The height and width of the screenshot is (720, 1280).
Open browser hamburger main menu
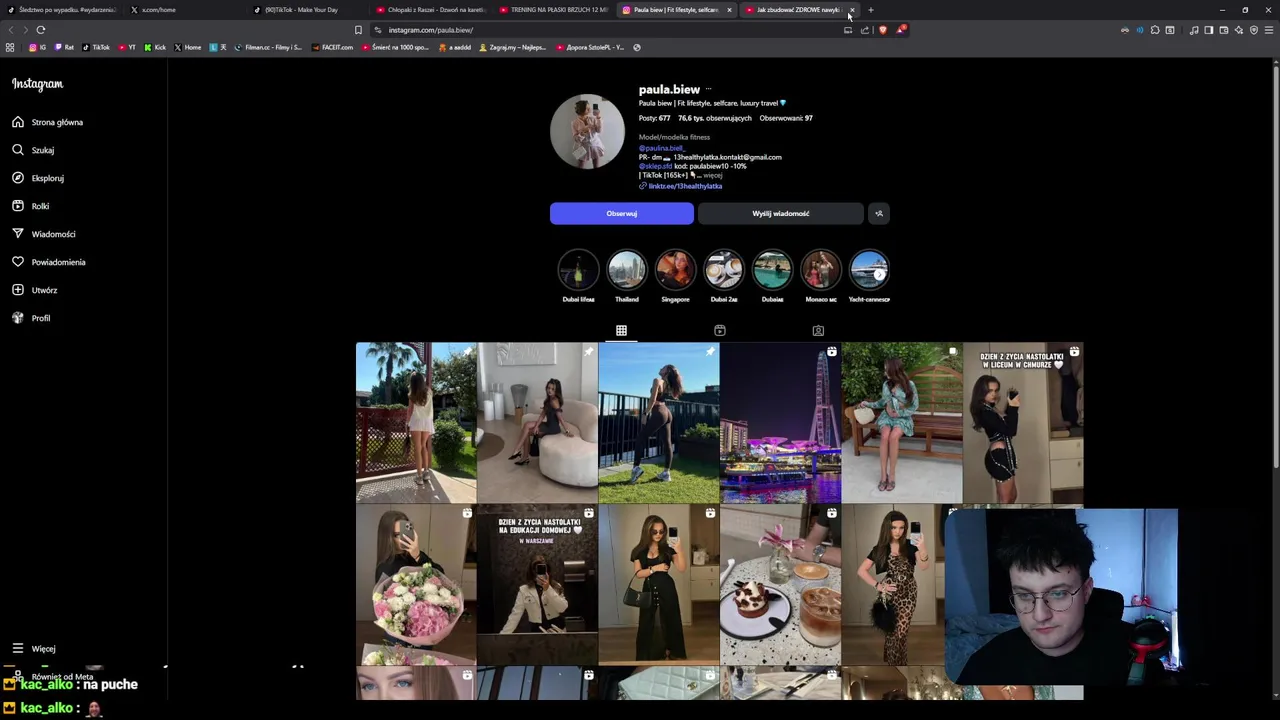coord(1269,30)
